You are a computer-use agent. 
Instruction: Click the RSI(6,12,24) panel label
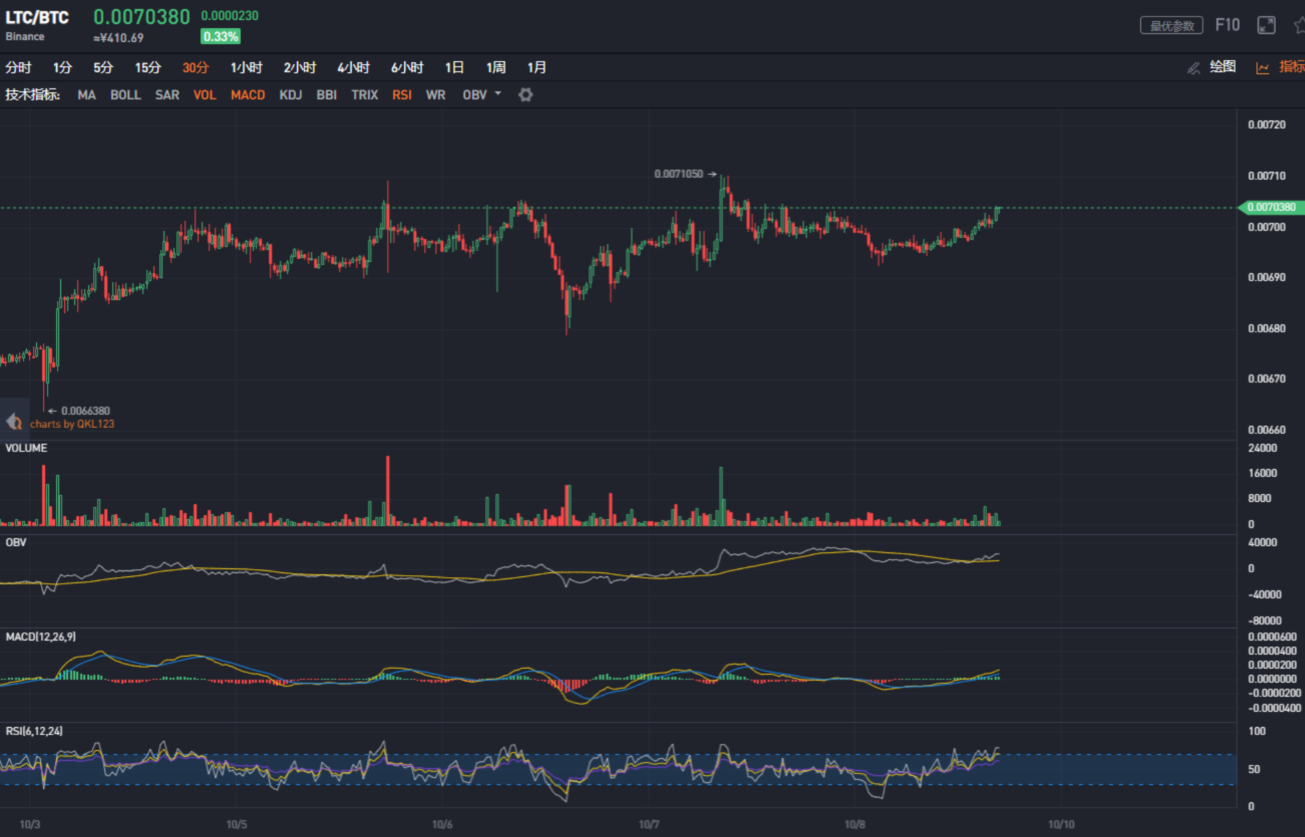(36, 731)
